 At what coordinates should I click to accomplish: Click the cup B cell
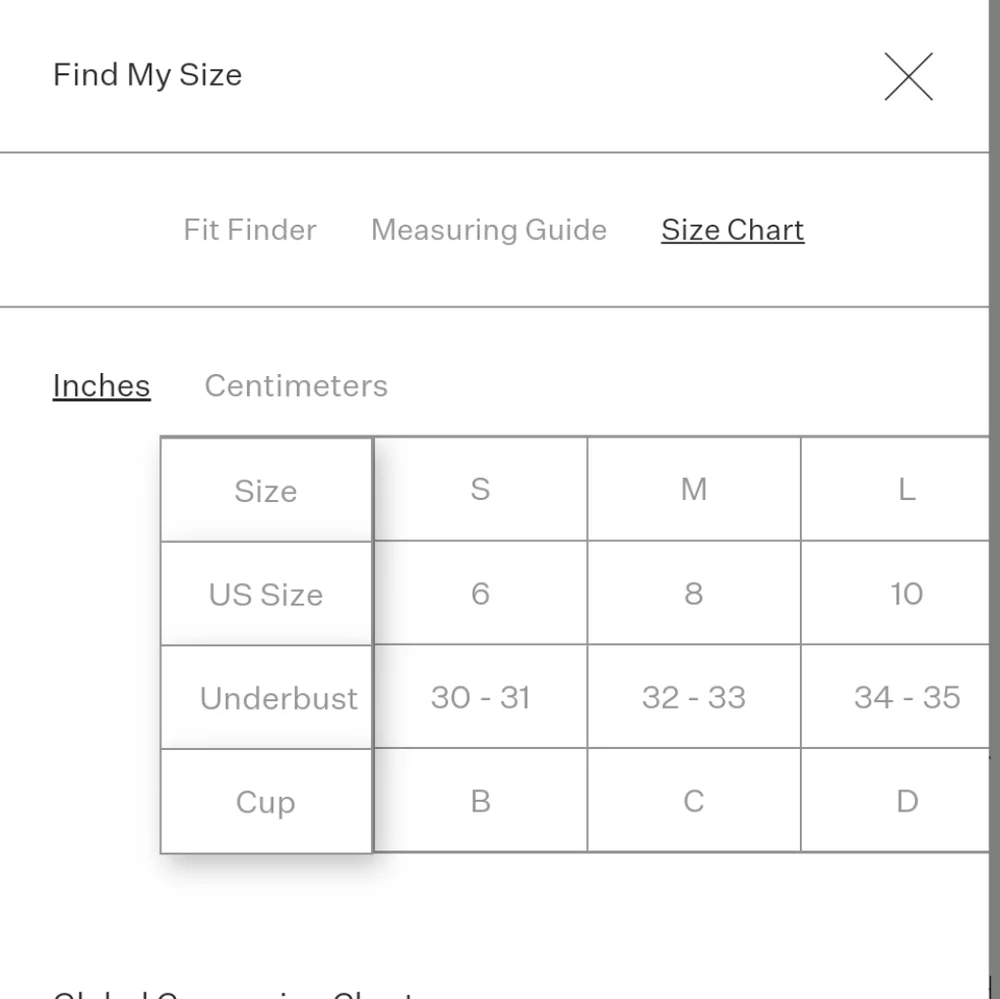pos(480,801)
